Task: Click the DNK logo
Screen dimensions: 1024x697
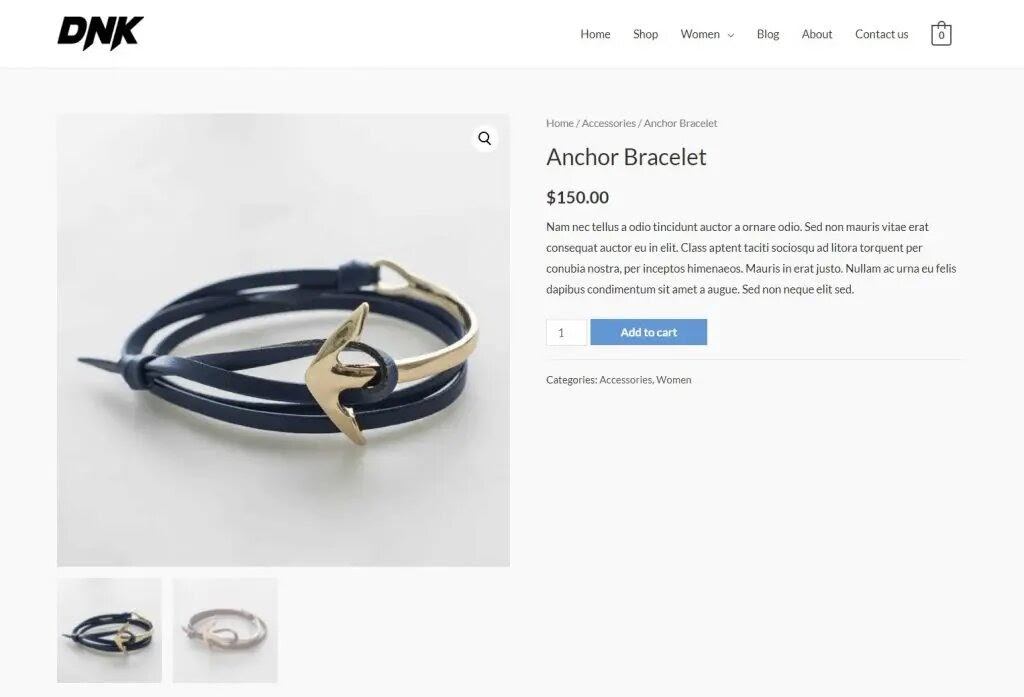Action: tap(101, 33)
